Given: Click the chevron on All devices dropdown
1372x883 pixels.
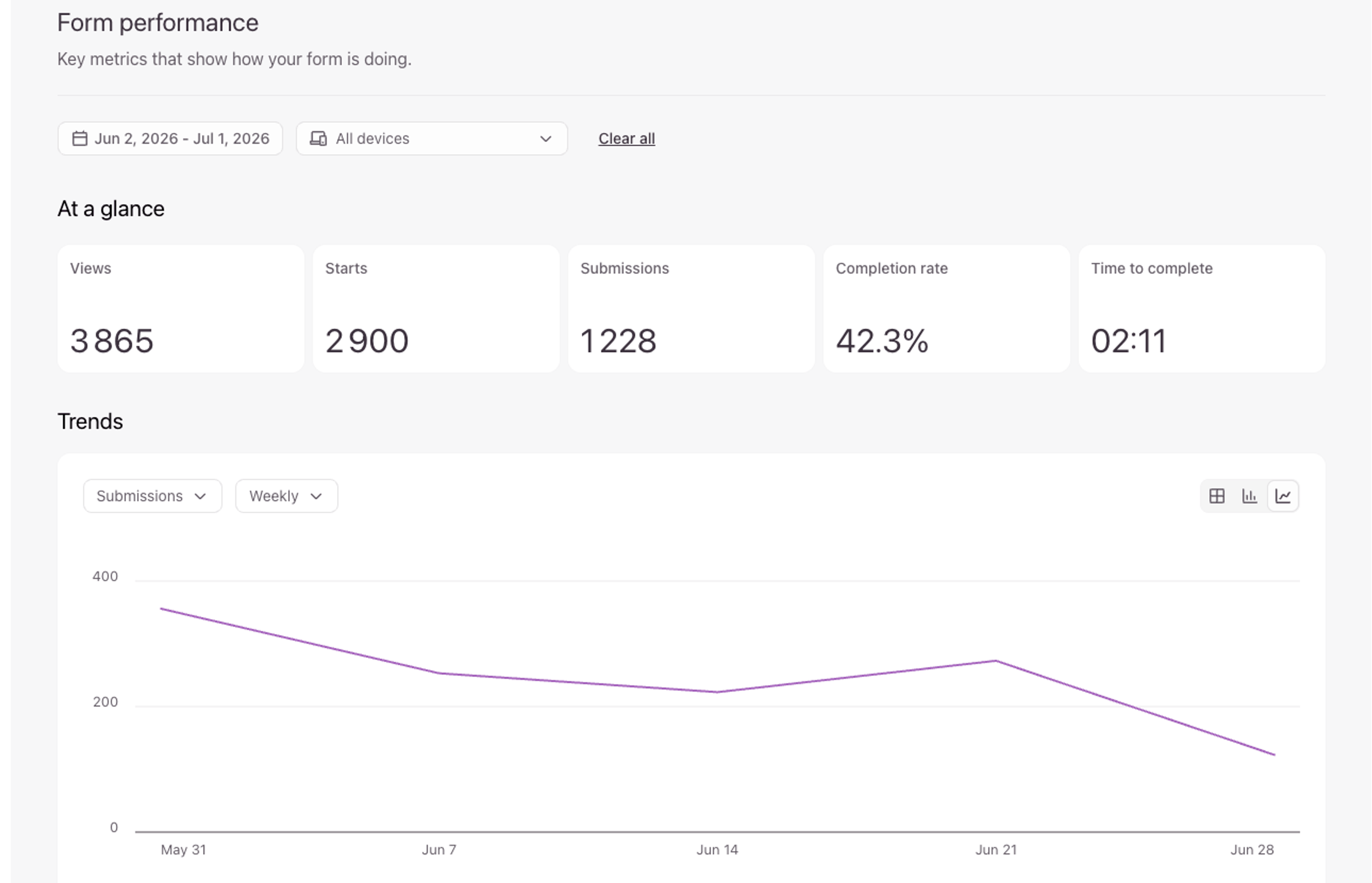Looking at the screenshot, I should point(546,139).
